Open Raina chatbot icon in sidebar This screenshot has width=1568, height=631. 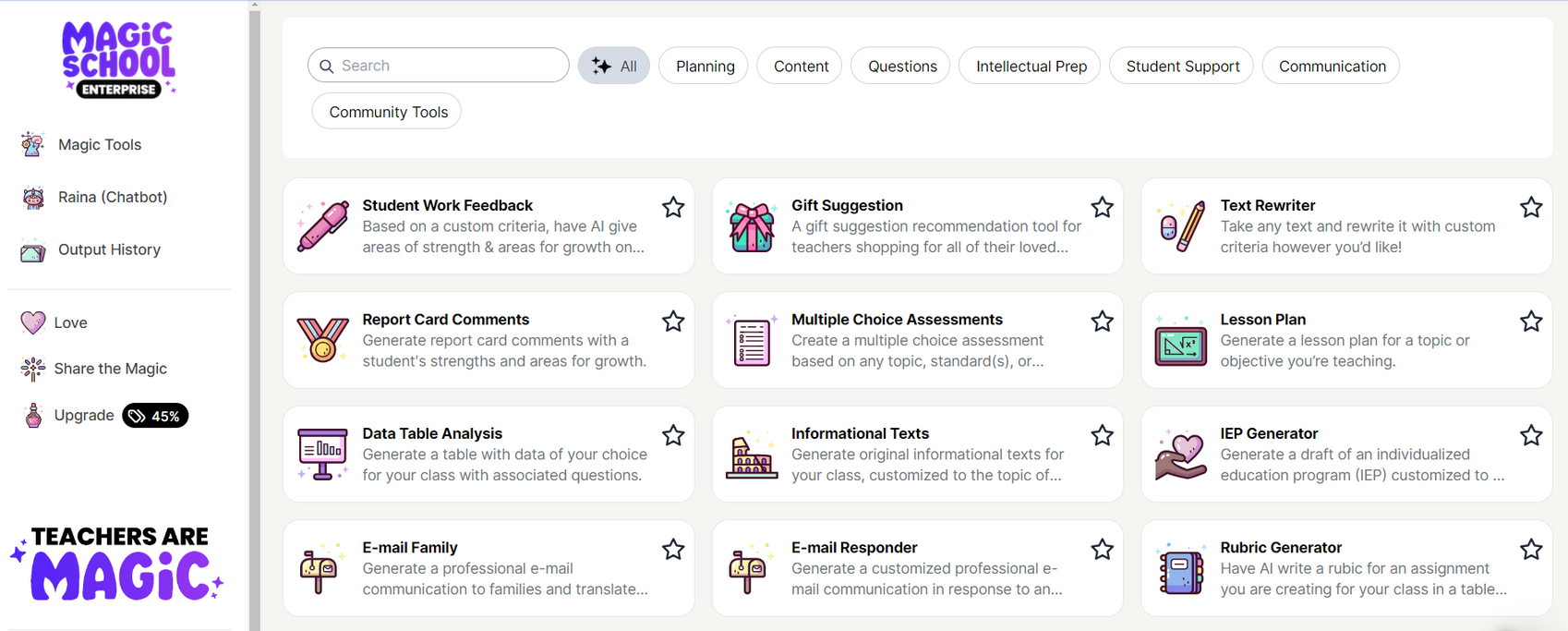point(33,198)
